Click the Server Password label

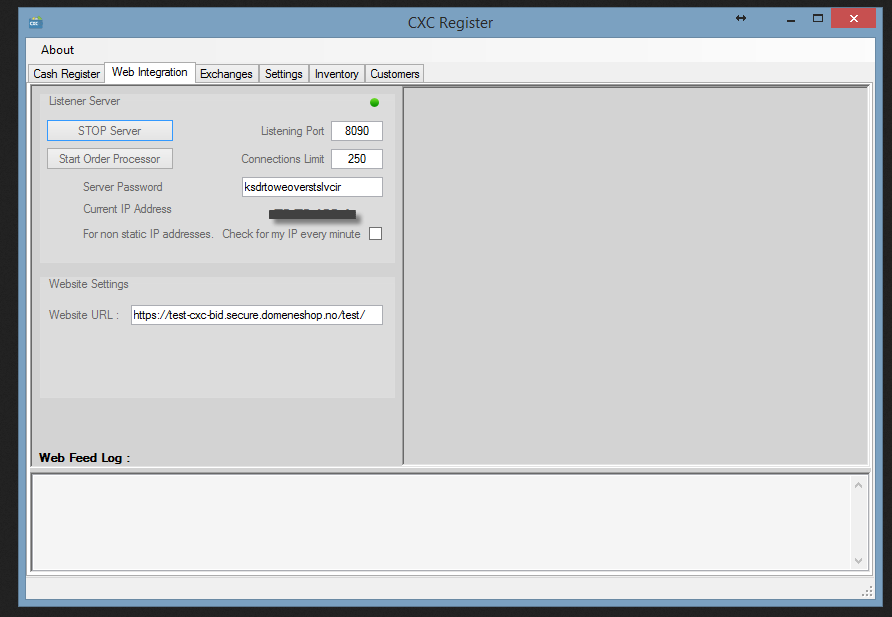pos(123,187)
